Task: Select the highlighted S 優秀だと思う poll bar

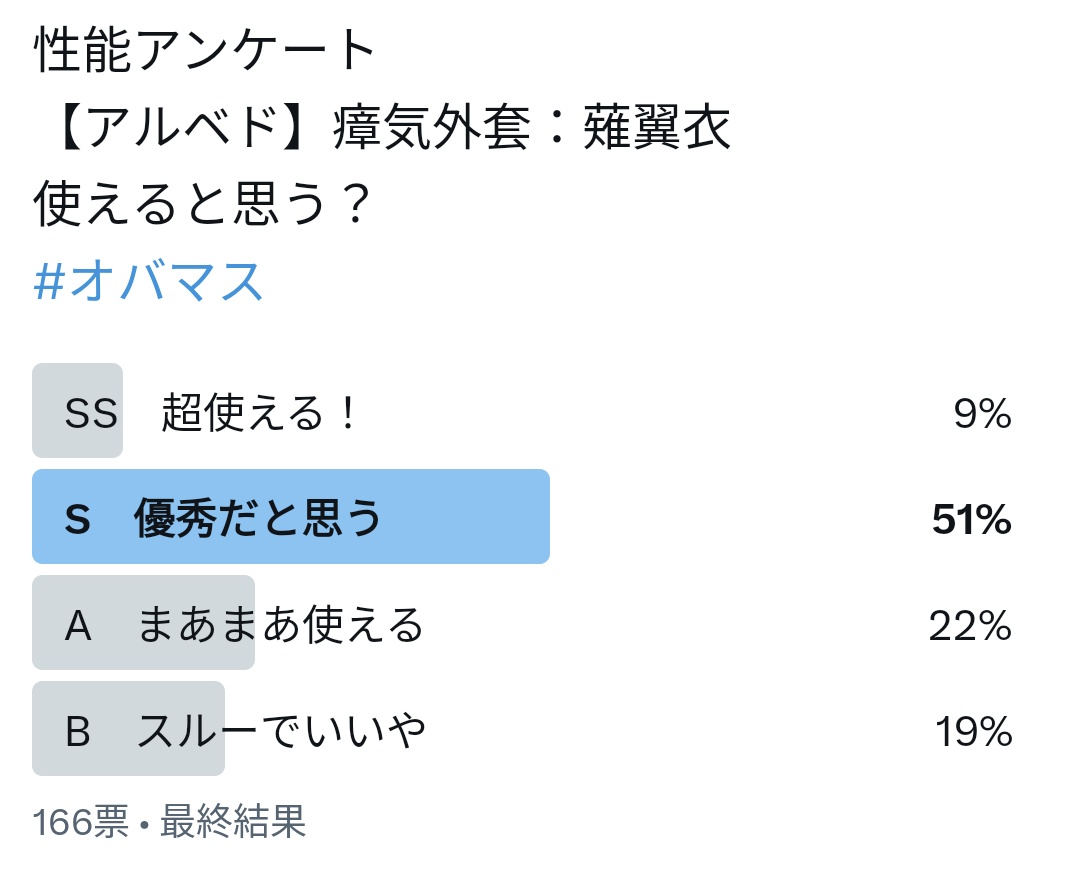Action: pyautogui.click(x=291, y=516)
